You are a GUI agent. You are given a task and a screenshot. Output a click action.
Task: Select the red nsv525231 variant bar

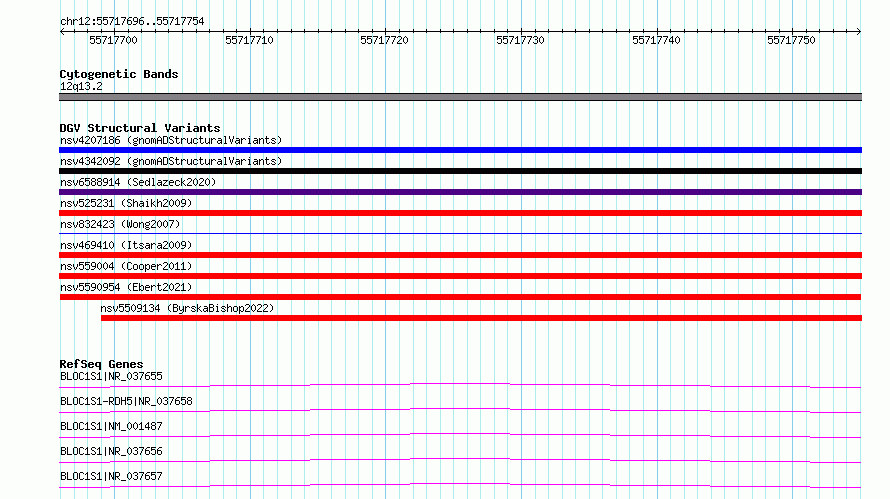tap(460, 213)
